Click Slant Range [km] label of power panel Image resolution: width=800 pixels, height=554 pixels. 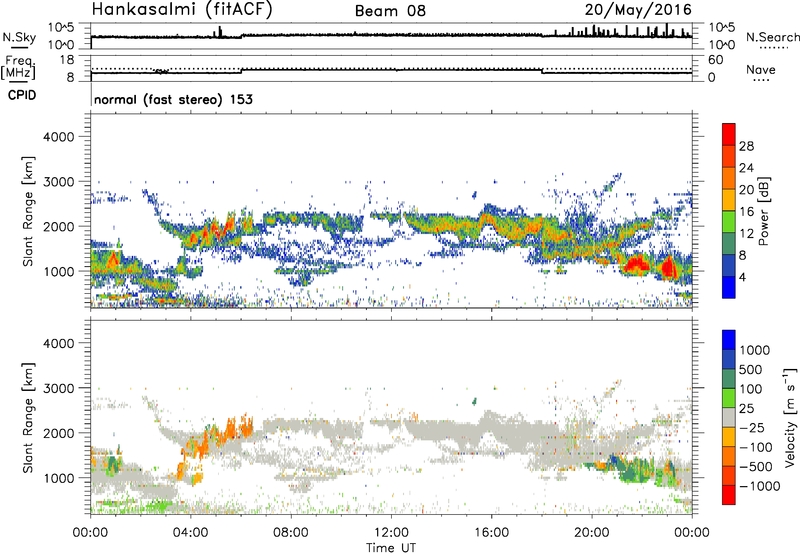point(27,211)
